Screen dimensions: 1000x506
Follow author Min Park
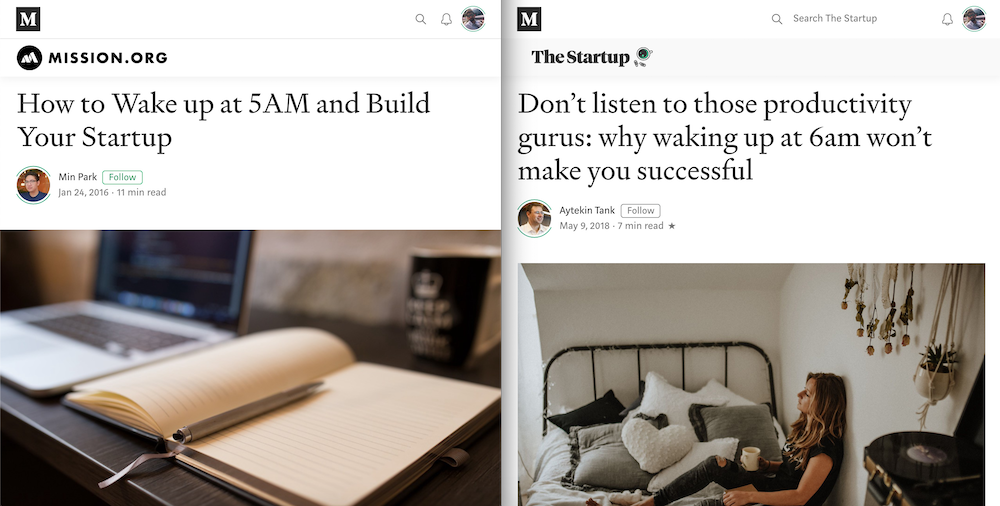click(122, 177)
